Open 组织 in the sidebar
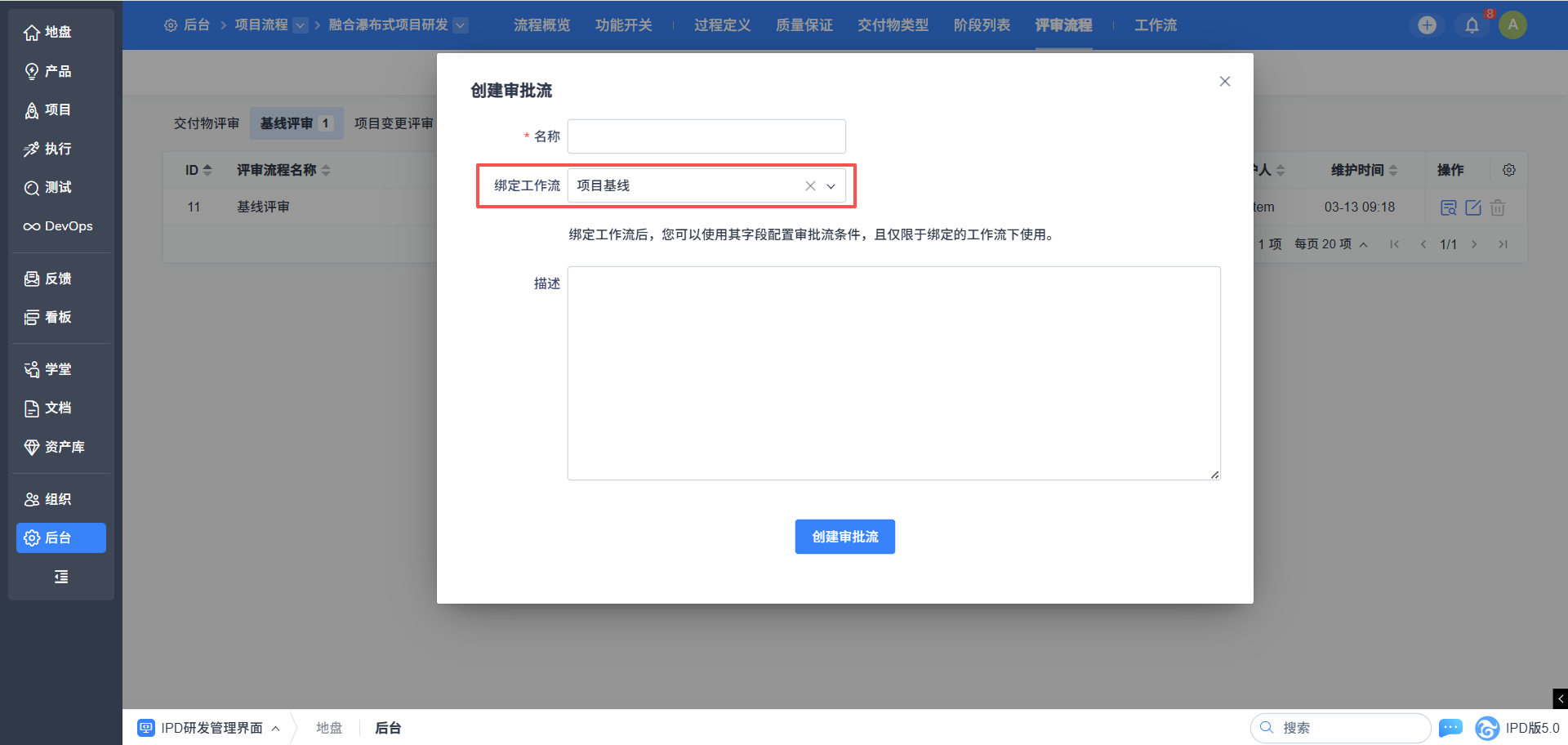The image size is (1568, 745). (x=61, y=499)
